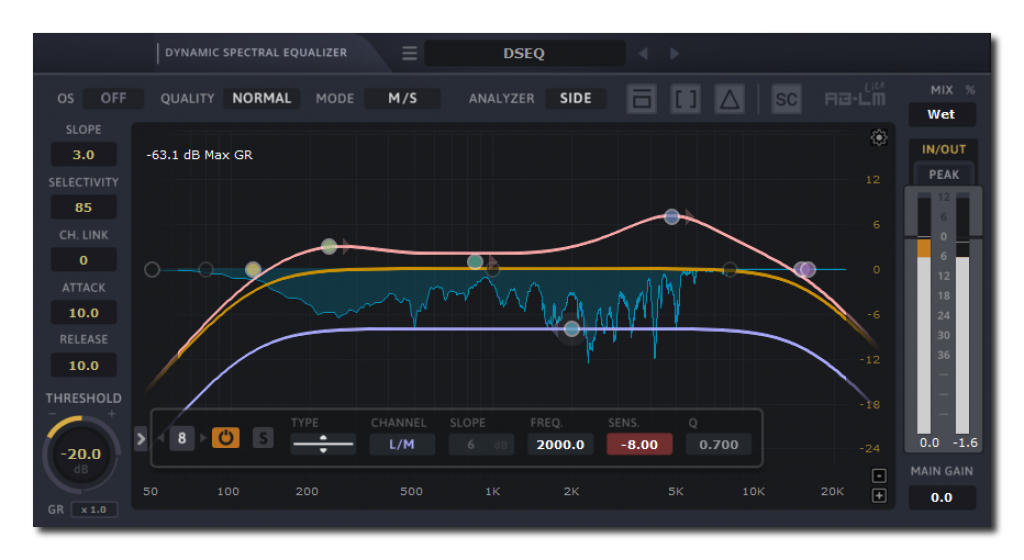Toggle band 8 power button
1024x560 pixels.
tap(225, 438)
